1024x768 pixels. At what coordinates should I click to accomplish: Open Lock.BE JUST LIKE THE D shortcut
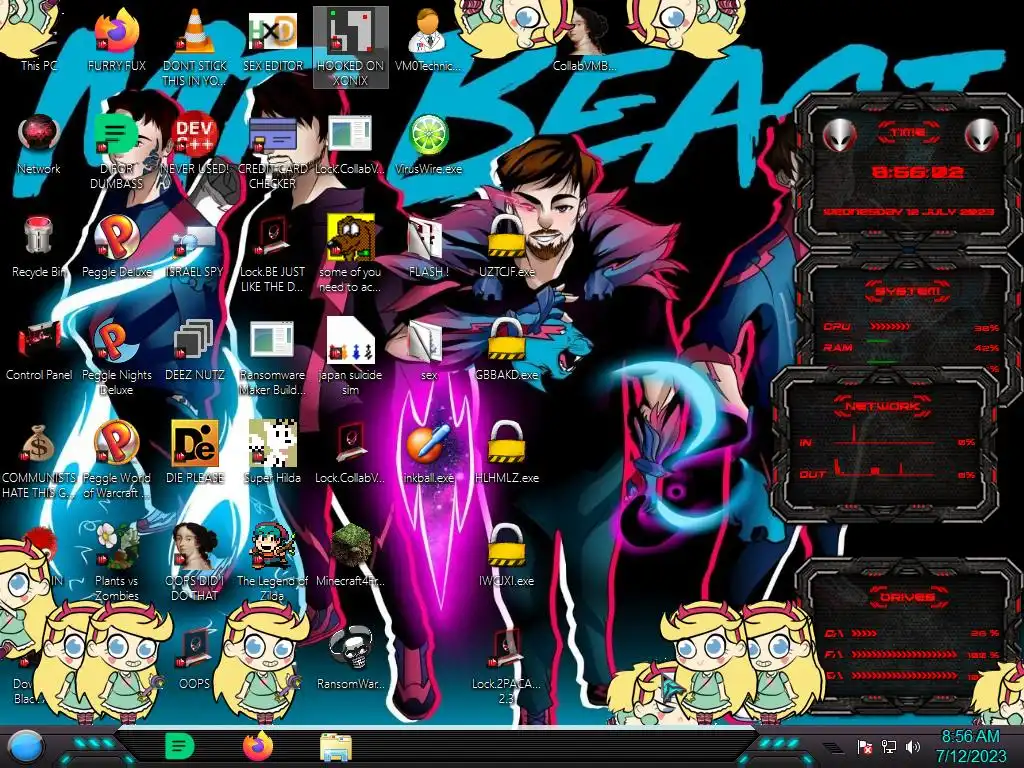coord(273,253)
